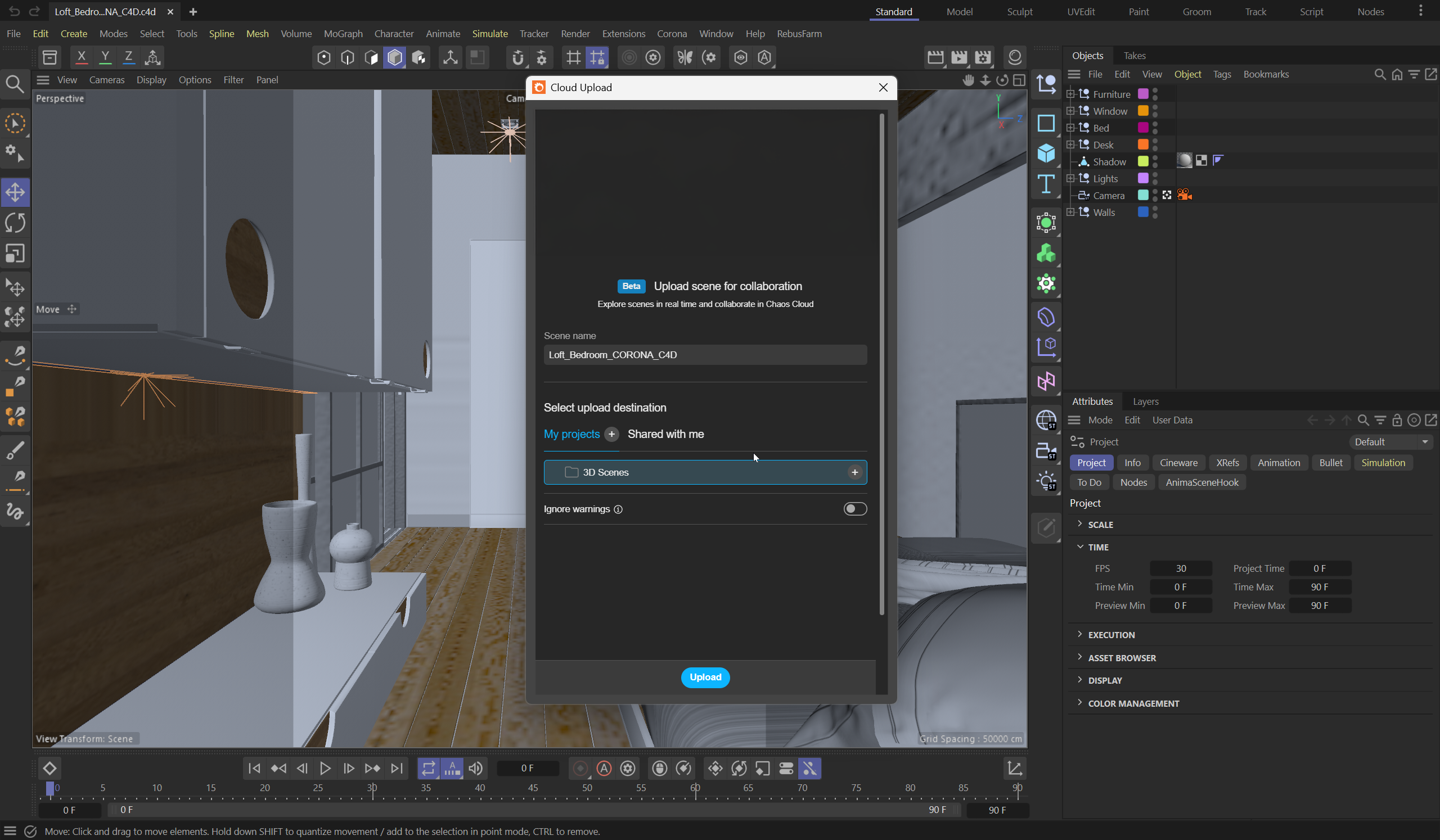Click the Walls object's blue color swatch
This screenshot has width=1440, height=840.
click(1143, 213)
